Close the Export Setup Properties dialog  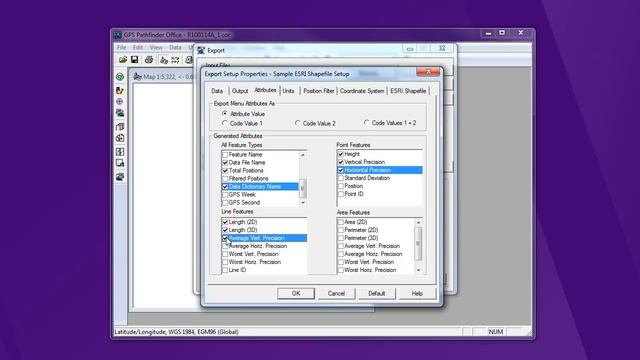(x=428, y=72)
